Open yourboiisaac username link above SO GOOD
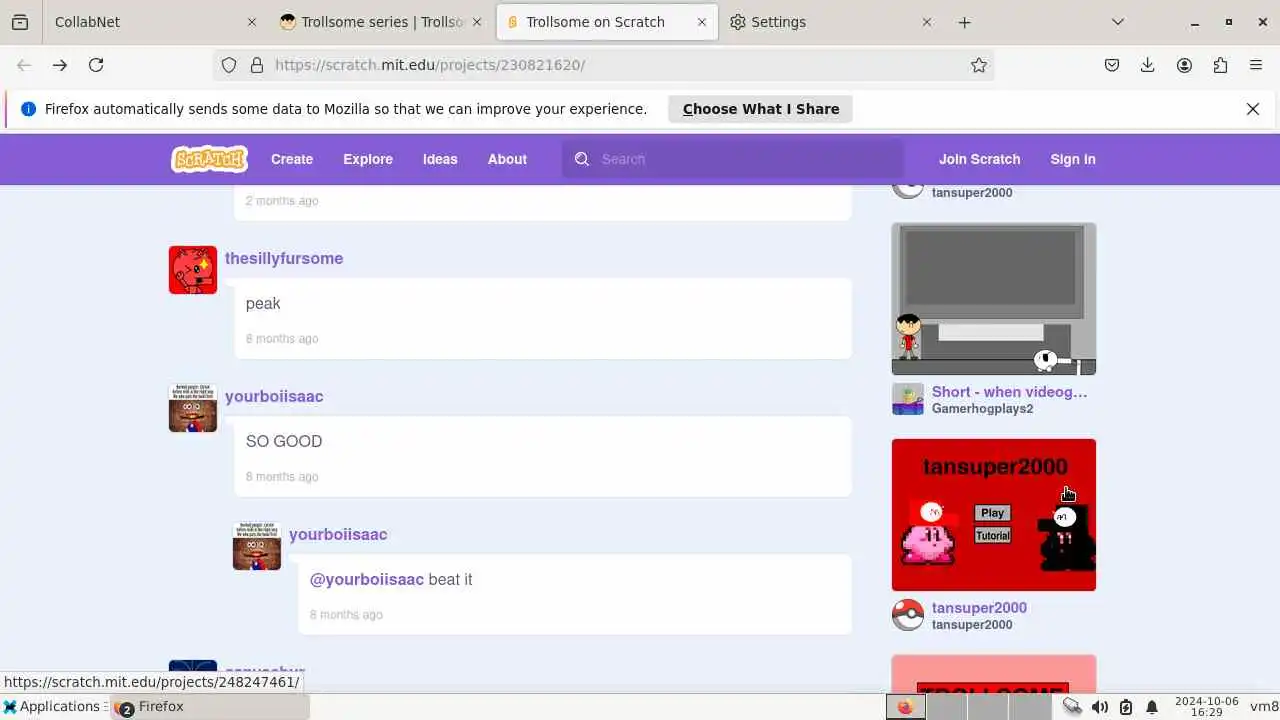 (274, 396)
